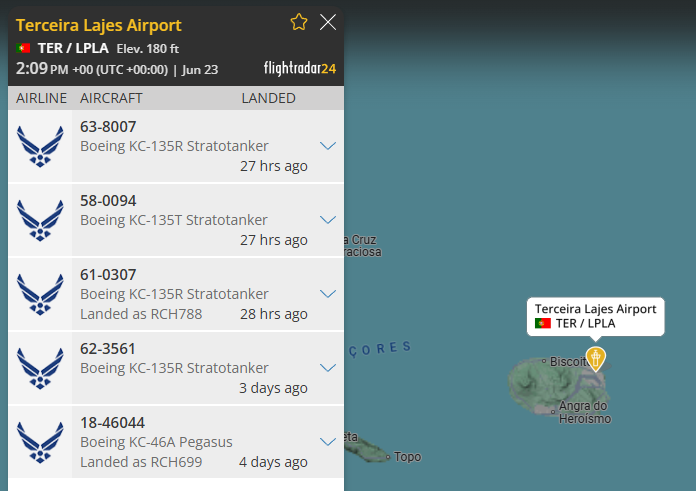This screenshot has width=696, height=491.
Task: Expand the 61-0307 flight row
Action: [327, 294]
